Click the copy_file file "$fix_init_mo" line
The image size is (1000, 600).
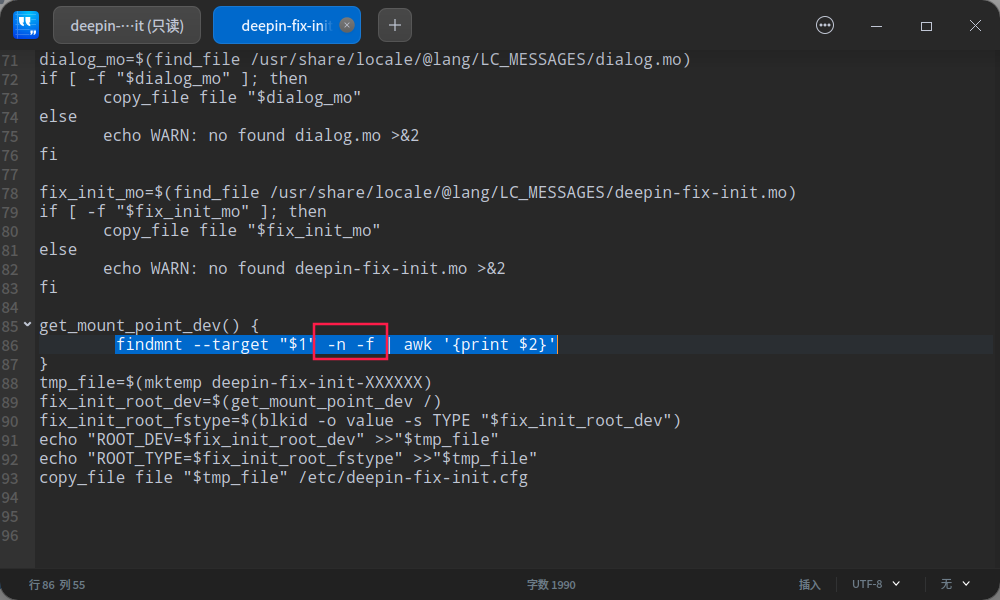click(x=242, y=230)
